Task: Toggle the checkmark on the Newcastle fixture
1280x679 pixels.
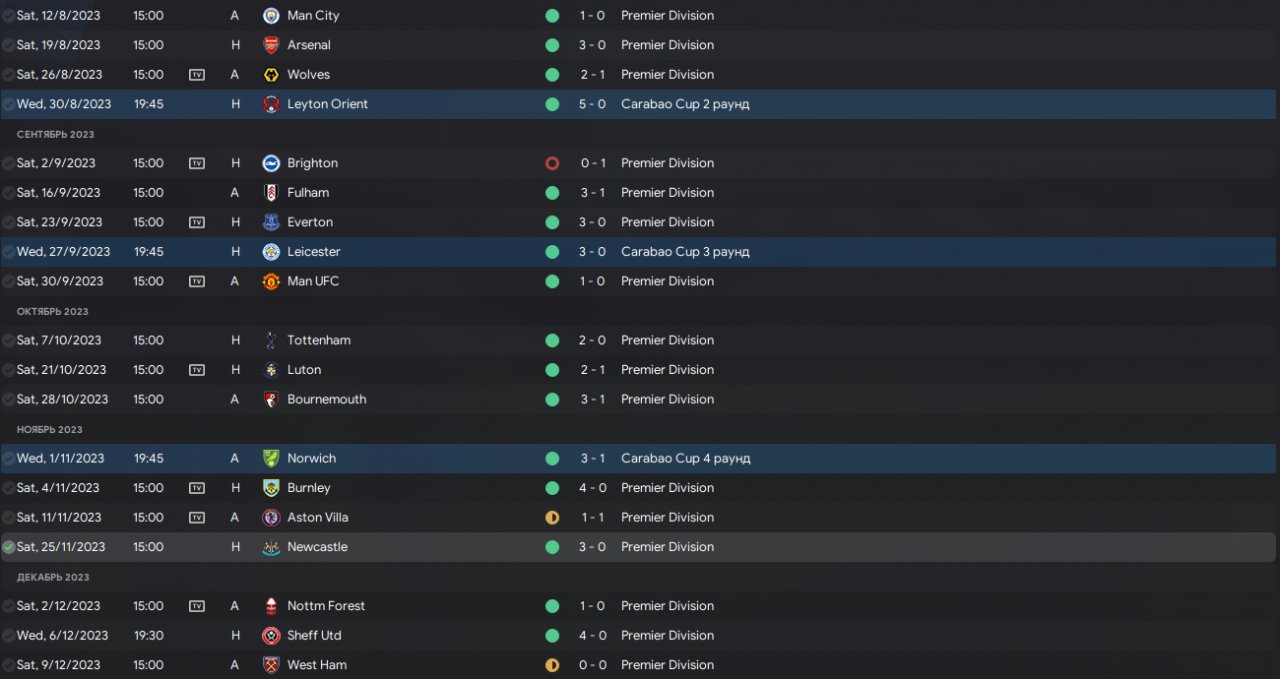Action: tap(9, 547)
